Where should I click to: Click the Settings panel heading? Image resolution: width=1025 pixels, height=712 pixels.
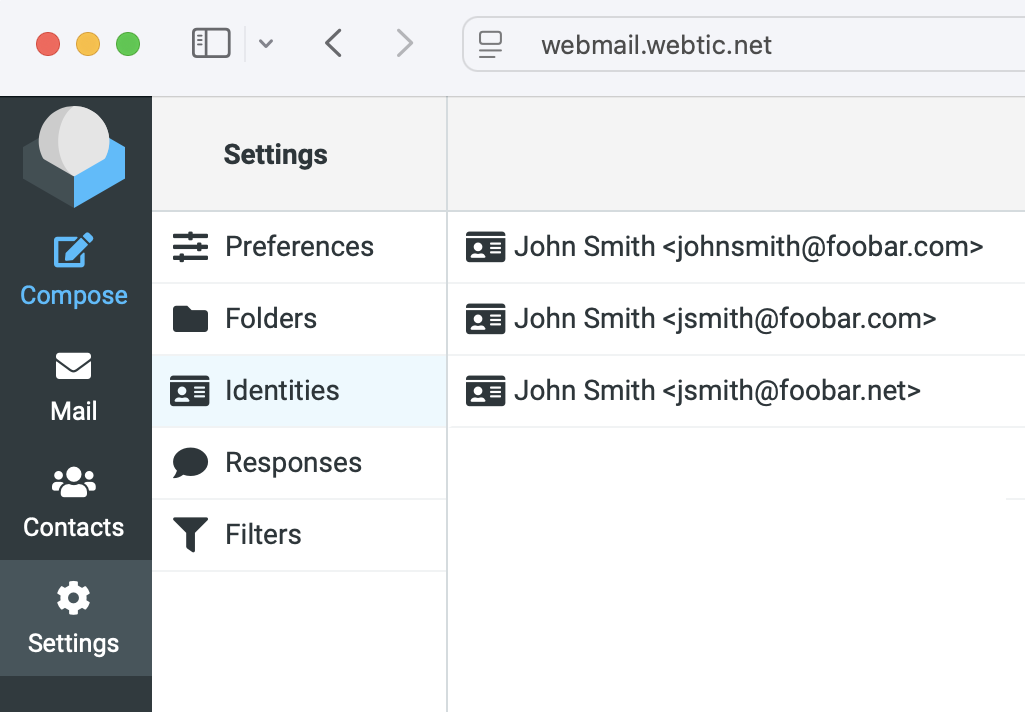pos(276,155)
